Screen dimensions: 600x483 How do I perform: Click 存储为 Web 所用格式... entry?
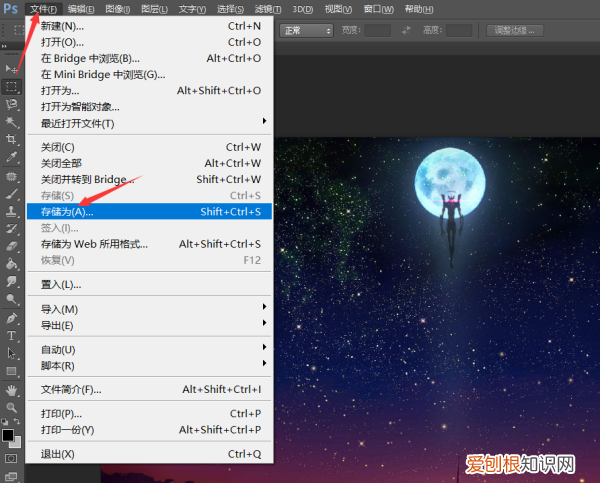(x=94, y=244)
